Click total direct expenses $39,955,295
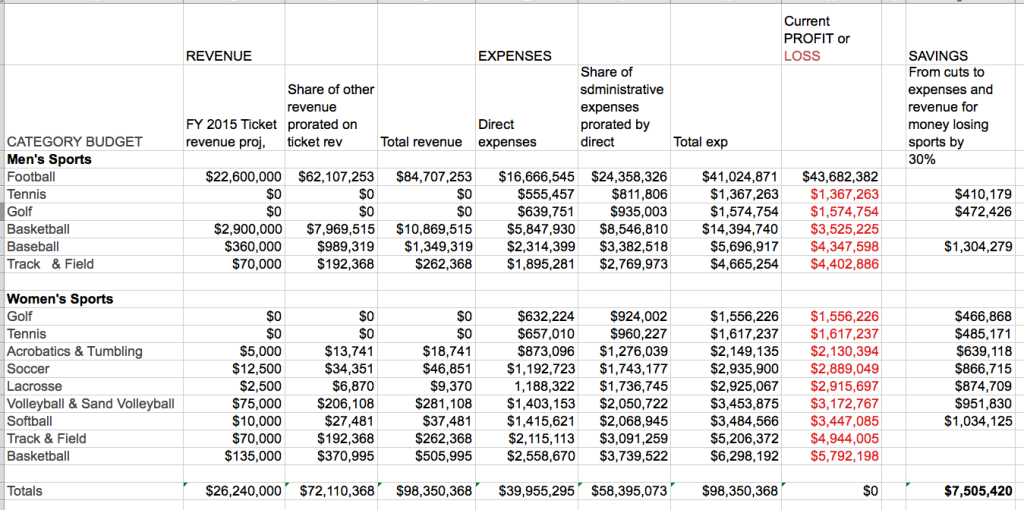This screenshot has height=510, width=1024. pos(536,491)
